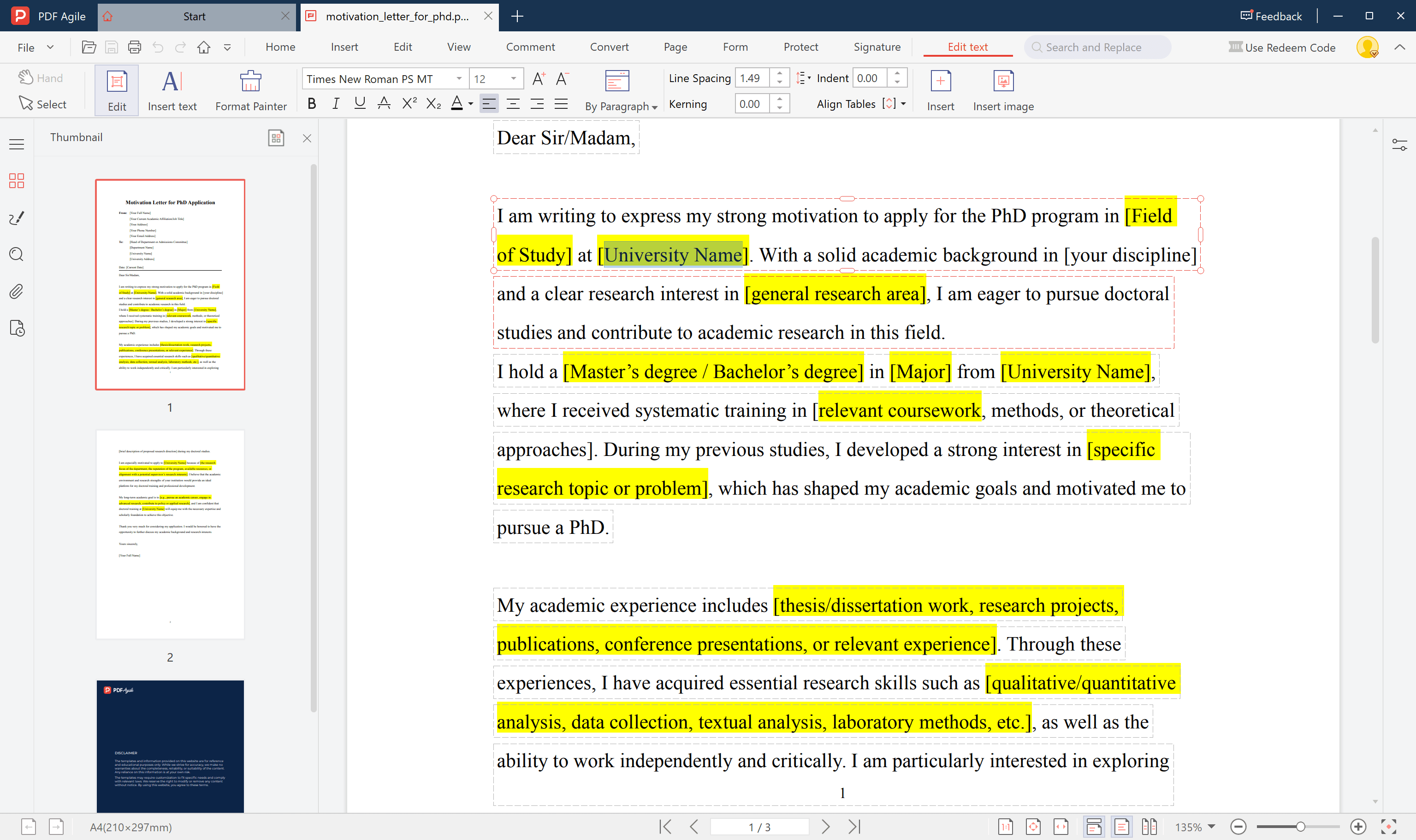Image resolution: width=1416 pixels, height=840 pixels.
Task: Select page 2 thumbnail
Action: pos(170,532)
